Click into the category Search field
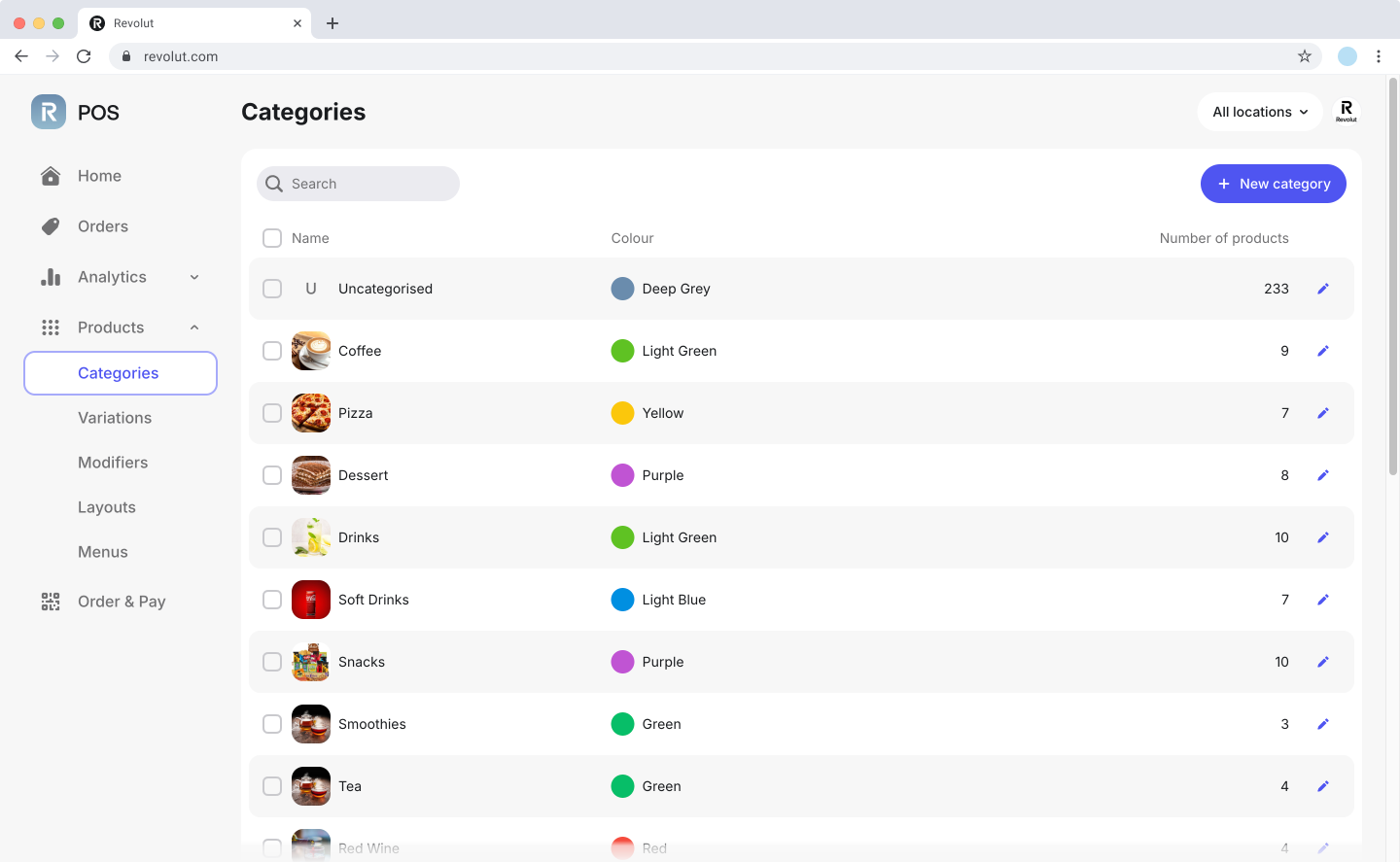 (369, 184)
